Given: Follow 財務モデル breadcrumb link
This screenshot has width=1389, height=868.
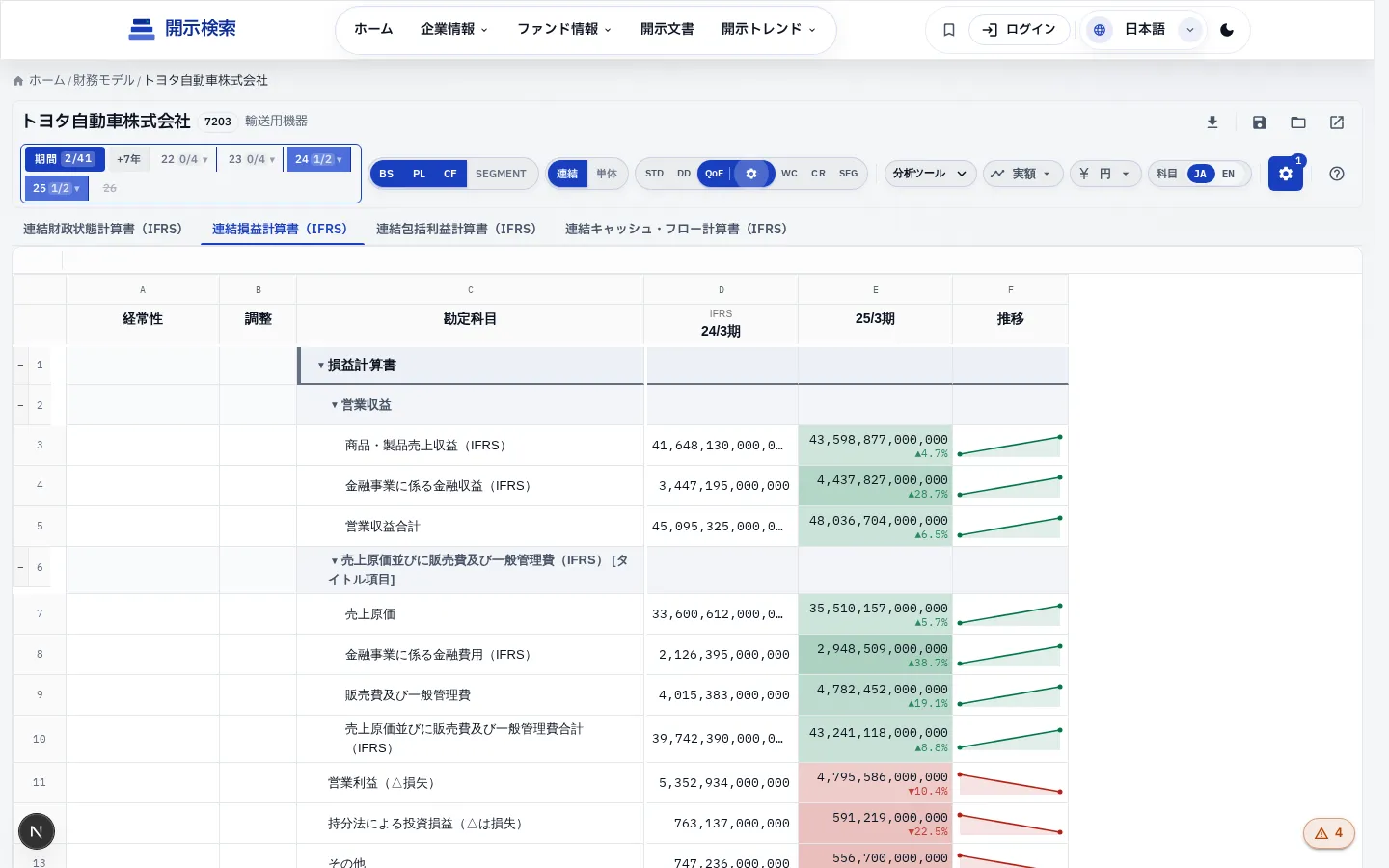Looking at the screenshot, I should coord(104,81).
